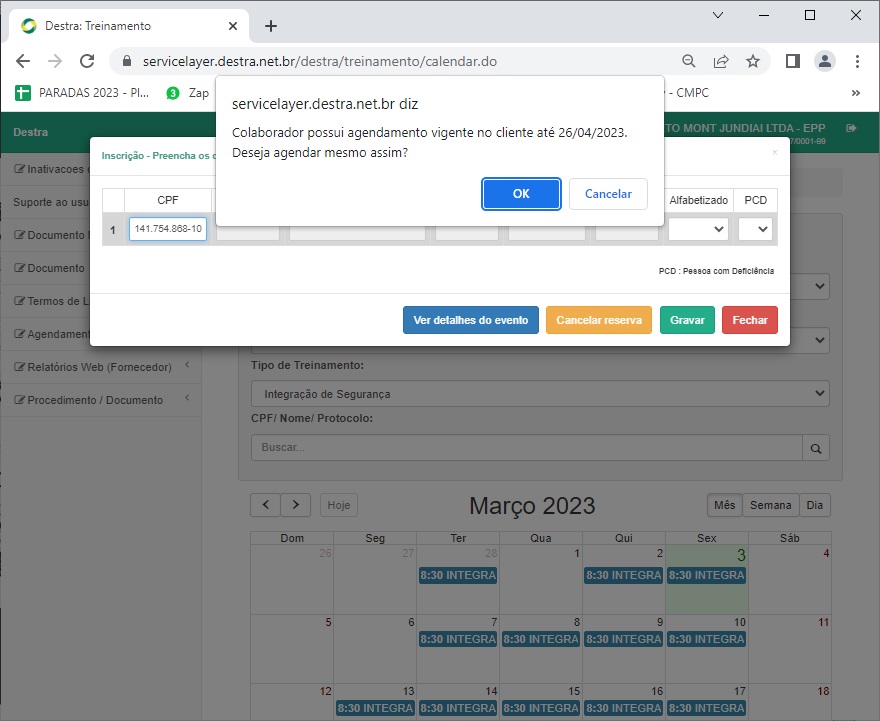Click the browser reload icon

pos(87,61)
